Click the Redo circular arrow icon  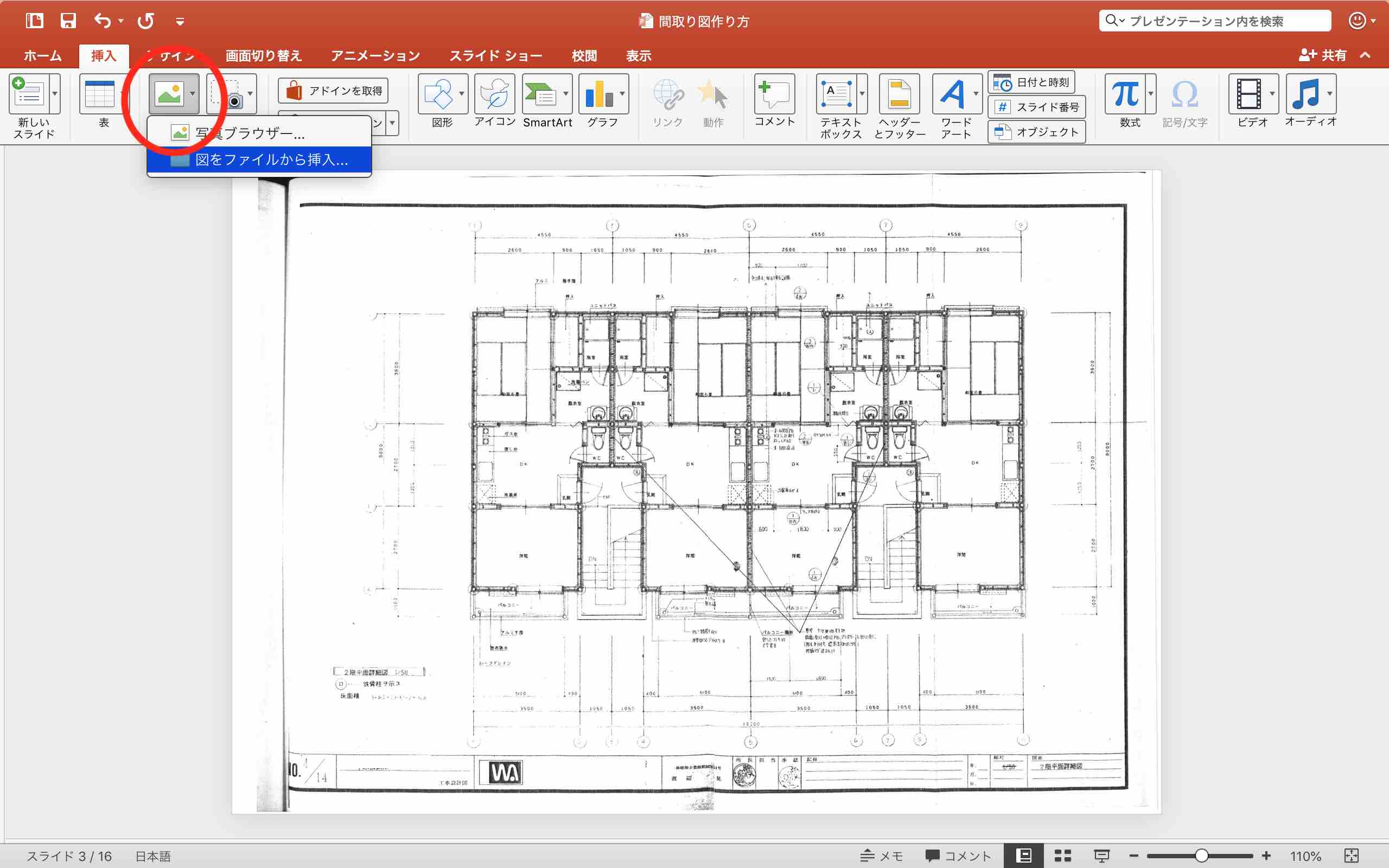tap(146, 21)
